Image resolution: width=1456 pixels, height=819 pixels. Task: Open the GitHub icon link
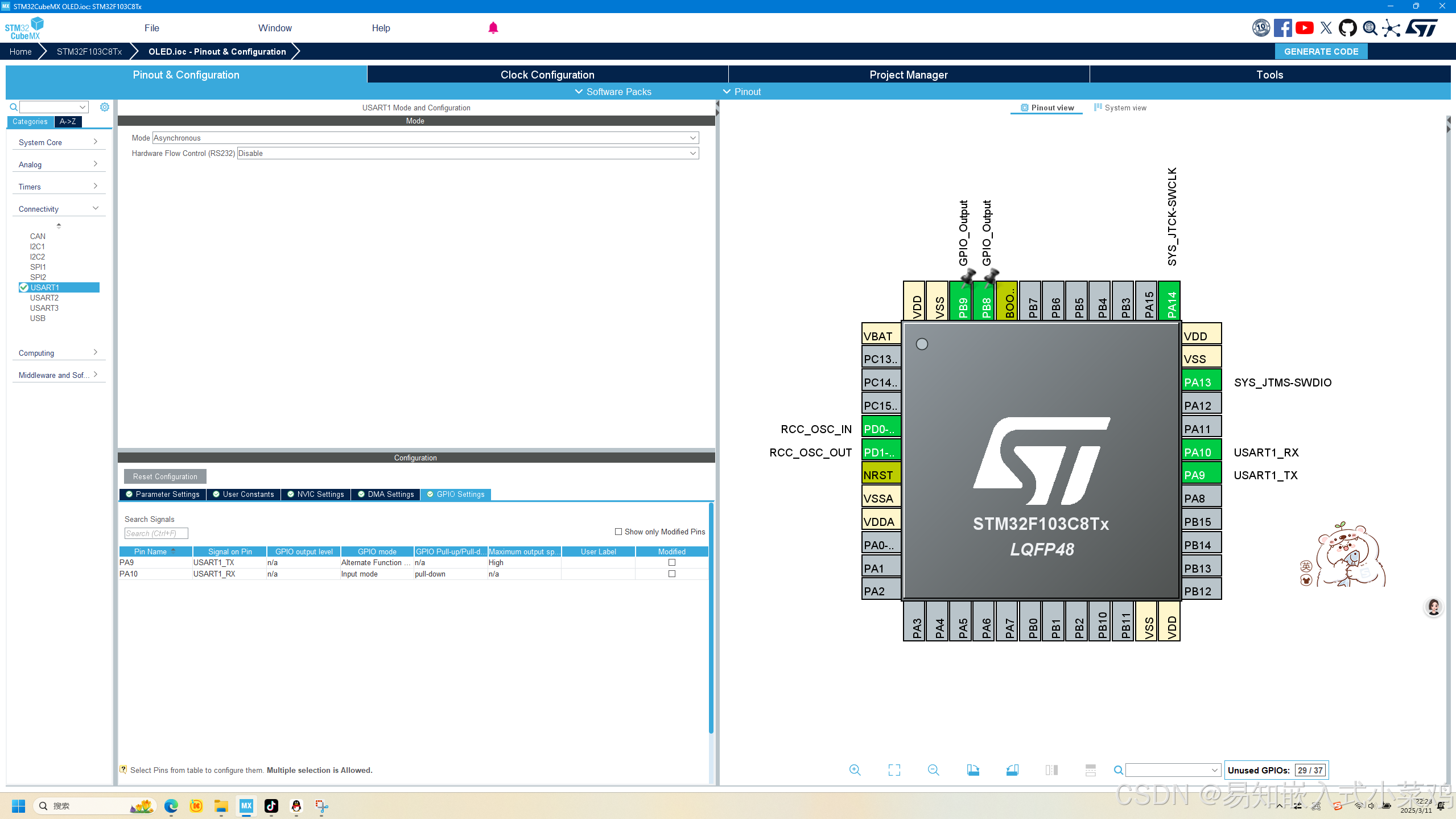click(1347, 28)
